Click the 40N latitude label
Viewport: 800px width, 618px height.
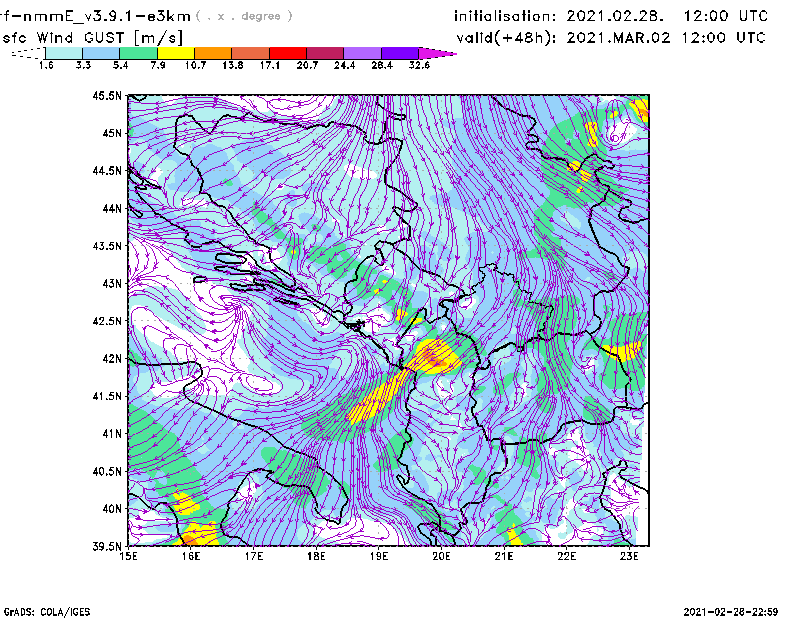point(112,508)
